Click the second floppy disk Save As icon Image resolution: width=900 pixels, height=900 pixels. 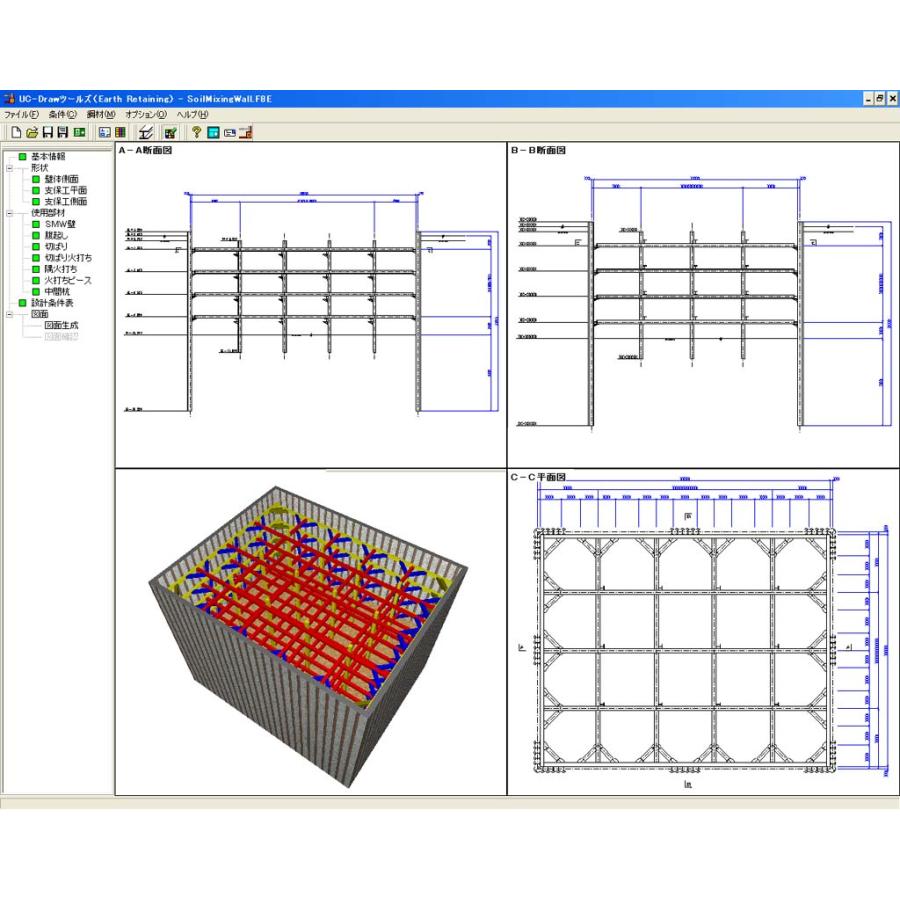tap(63, 133)
